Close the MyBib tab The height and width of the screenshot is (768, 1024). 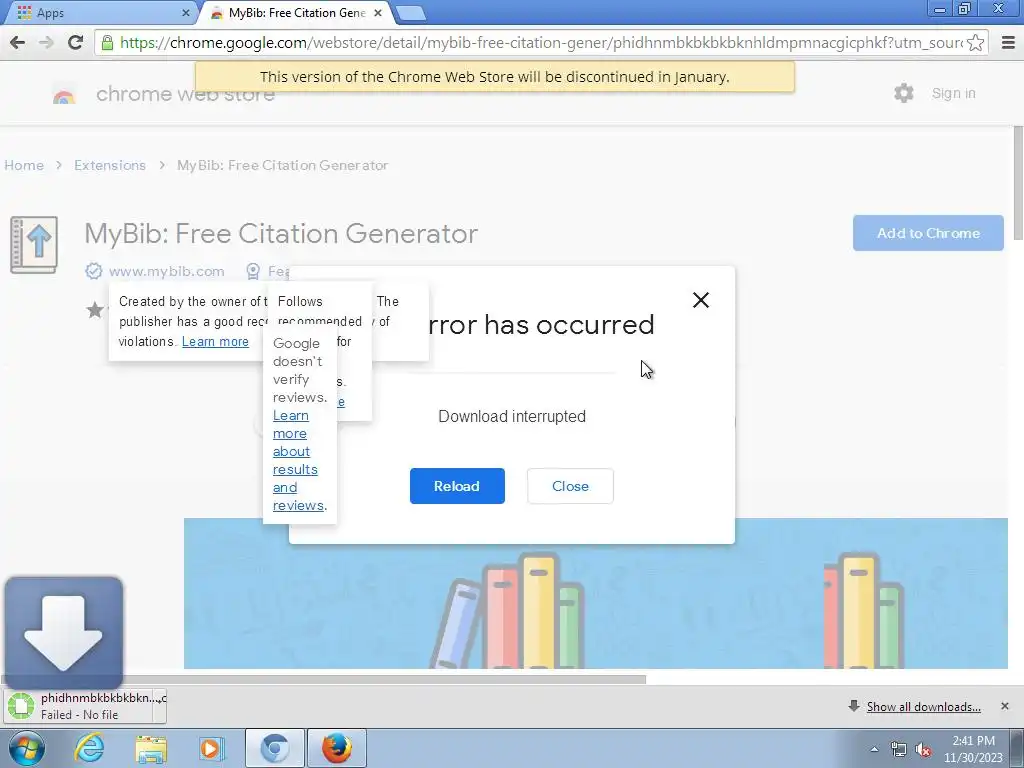(378, 12)
